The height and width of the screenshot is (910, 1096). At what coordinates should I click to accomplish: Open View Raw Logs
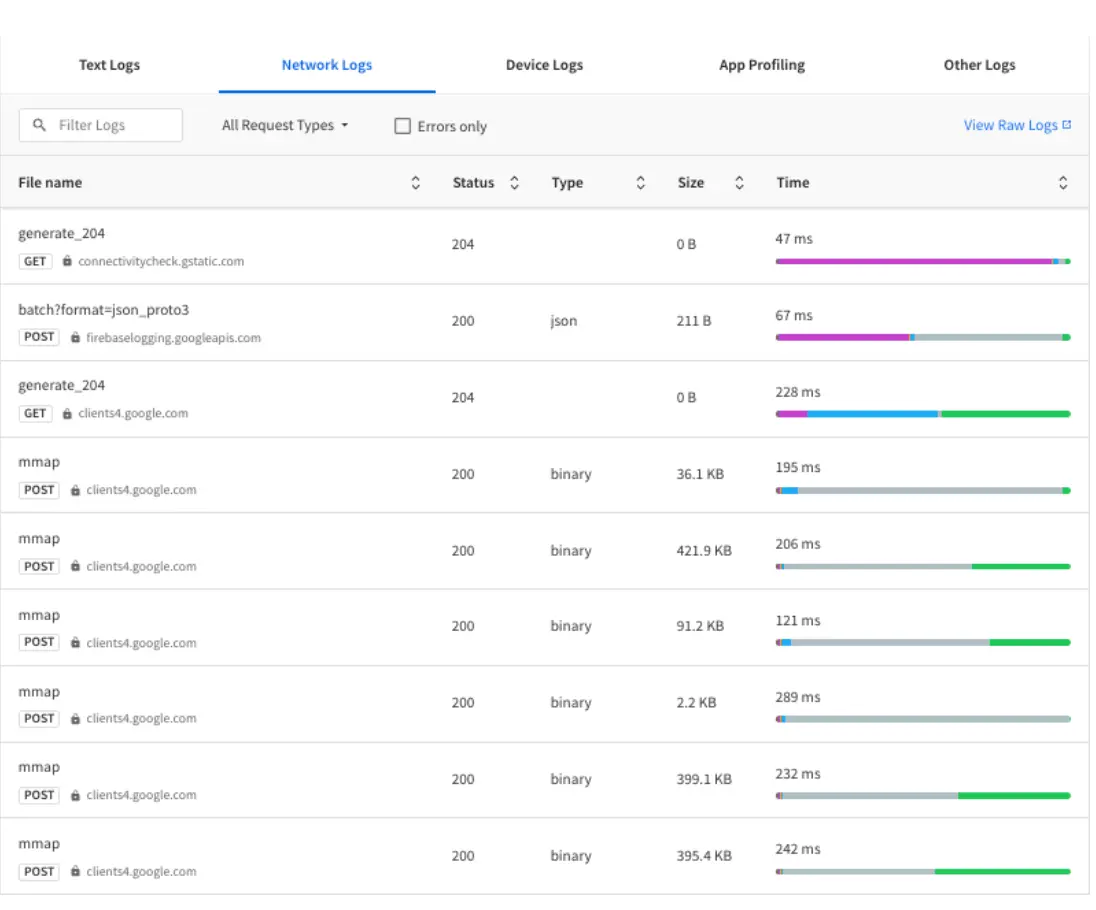1008,124
